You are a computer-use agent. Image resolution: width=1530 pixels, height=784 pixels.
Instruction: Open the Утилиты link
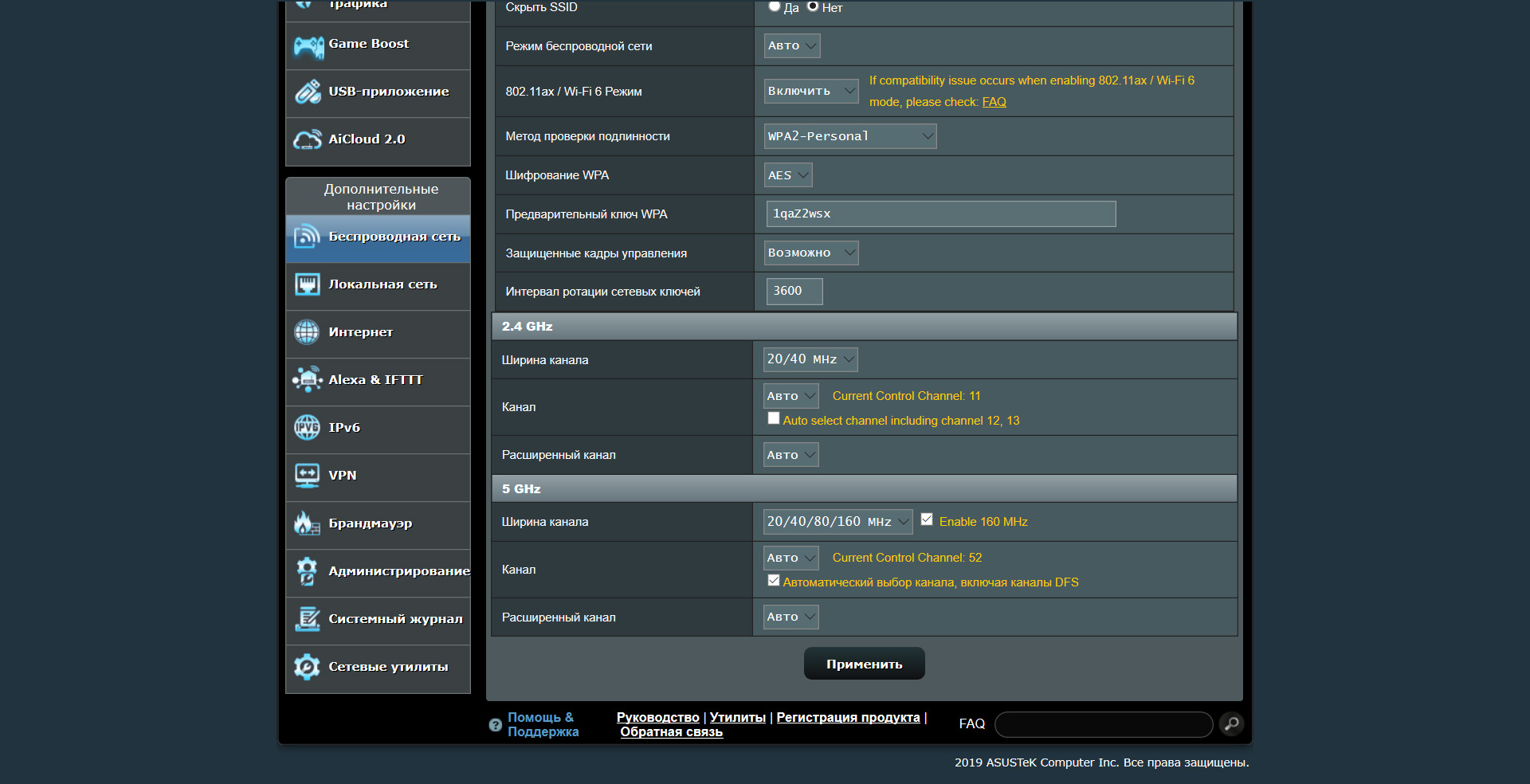pyautogui.click(x=738, y=718)
